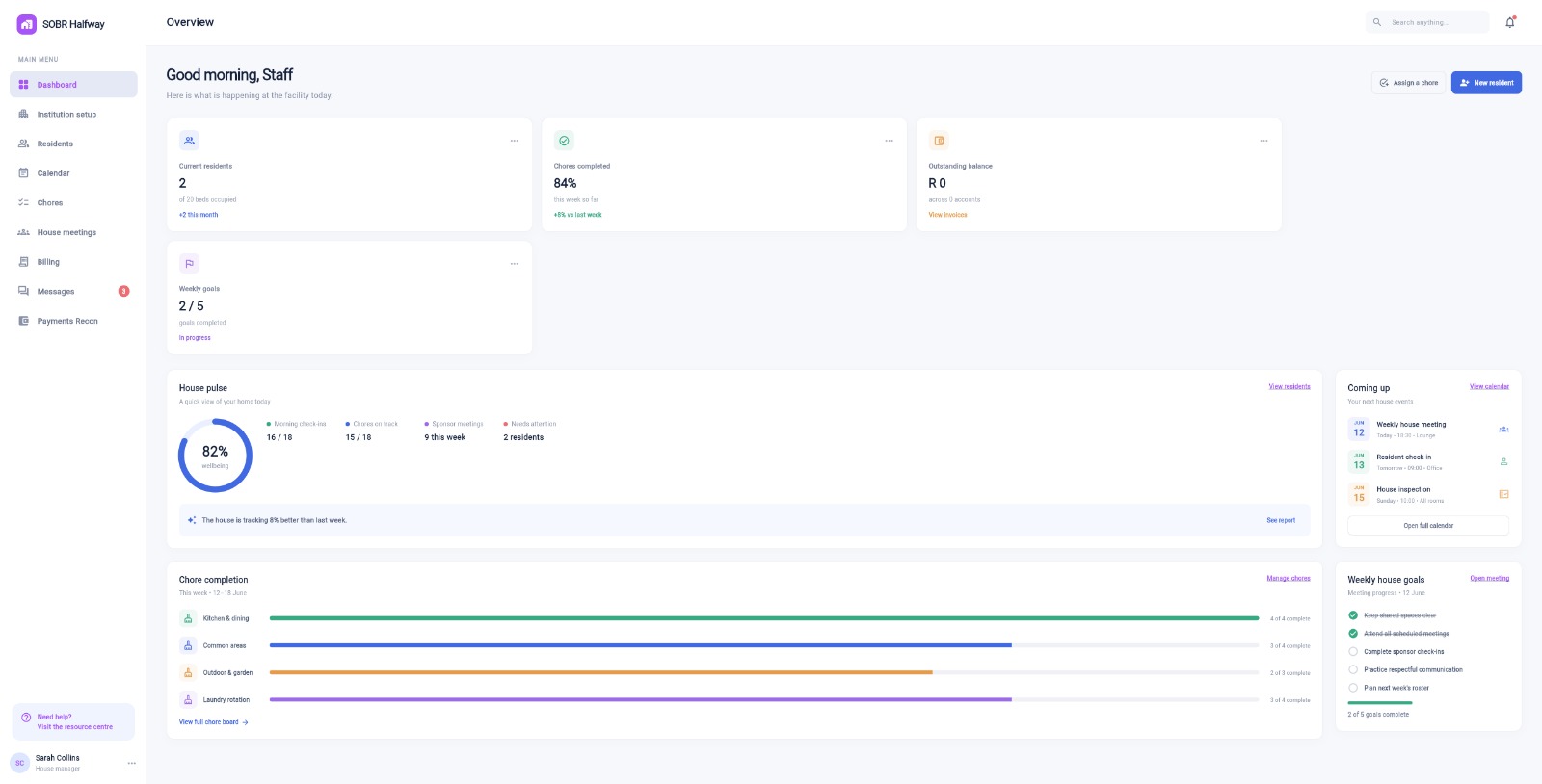Click the Outstanding balance wallet icon

pyautogui.click(x=939, y=141)
